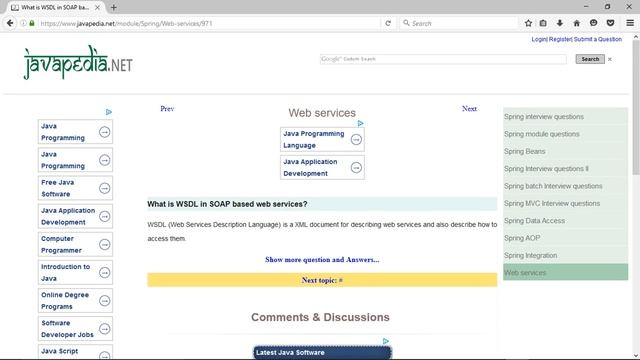Open the Pocket icon in toolbar

pyautogui.click(x=610, y=23)
